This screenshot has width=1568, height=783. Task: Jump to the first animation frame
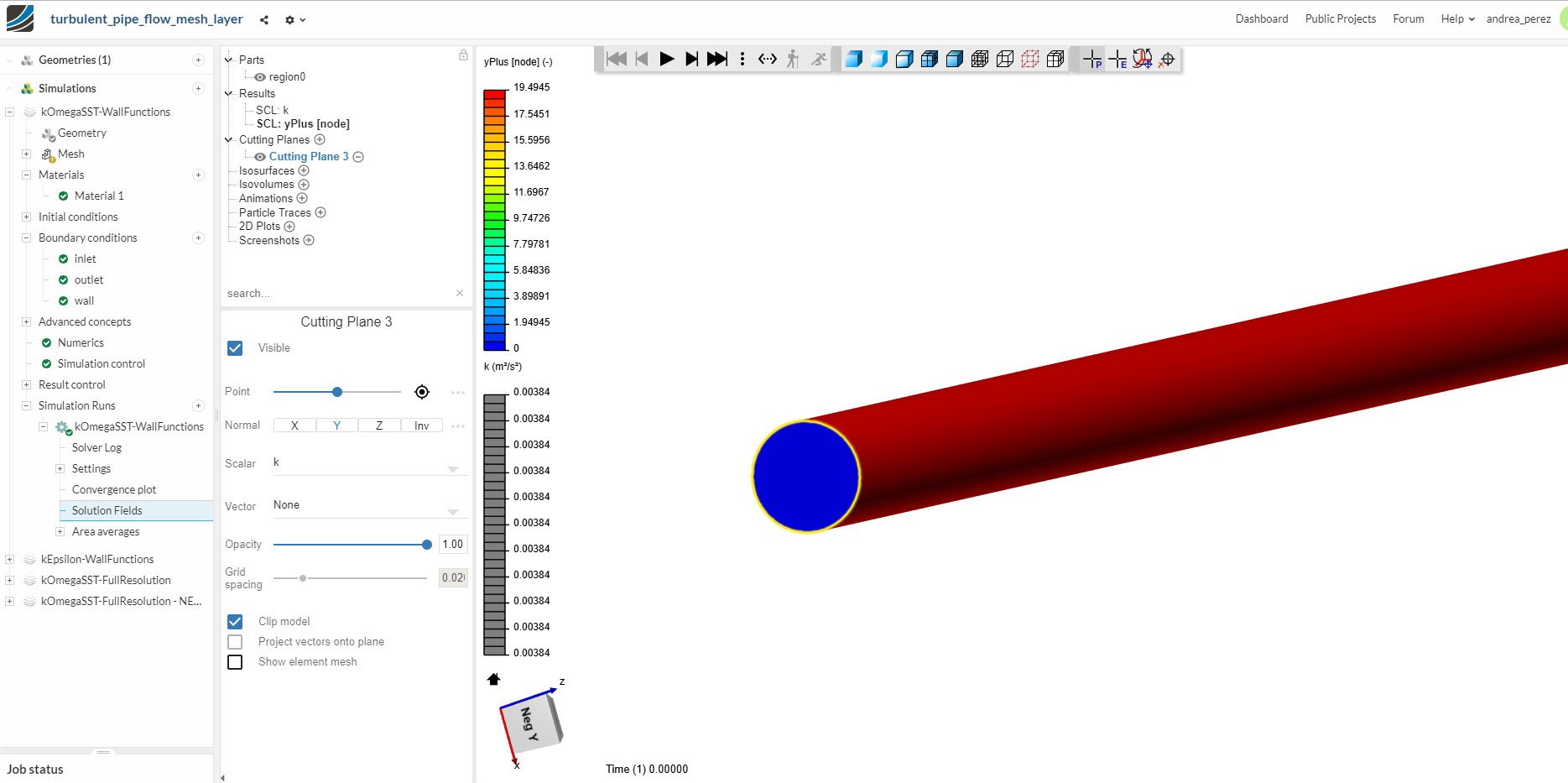click(x=617, y=59)
